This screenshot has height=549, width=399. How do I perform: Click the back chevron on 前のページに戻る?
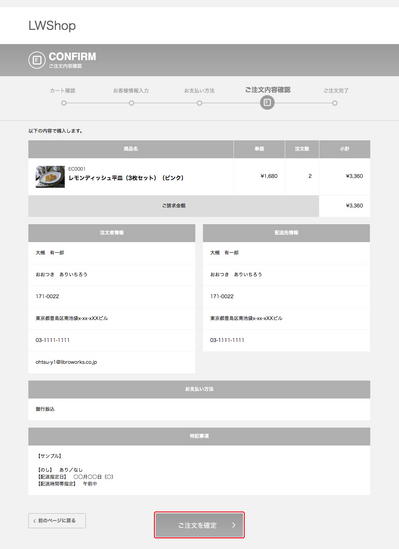[34, 521]
